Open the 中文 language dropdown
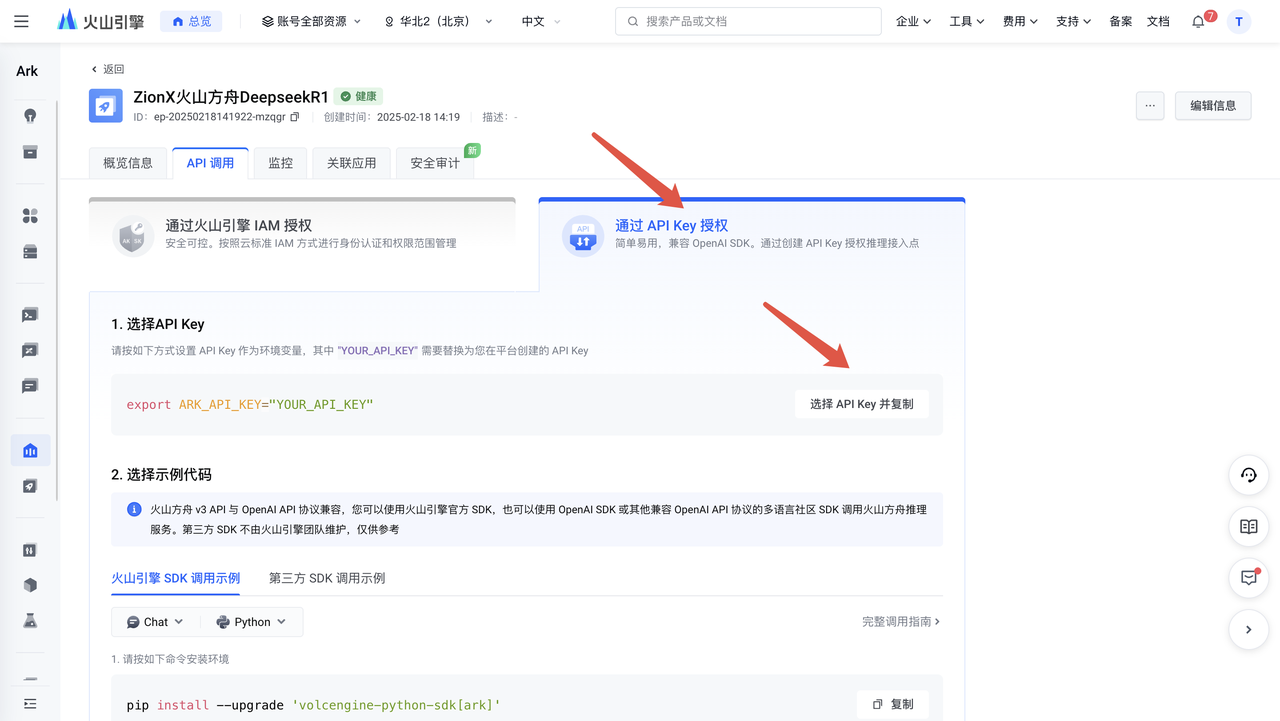The height and width of the screenshot is (721, 1280). tap(541, 21)
